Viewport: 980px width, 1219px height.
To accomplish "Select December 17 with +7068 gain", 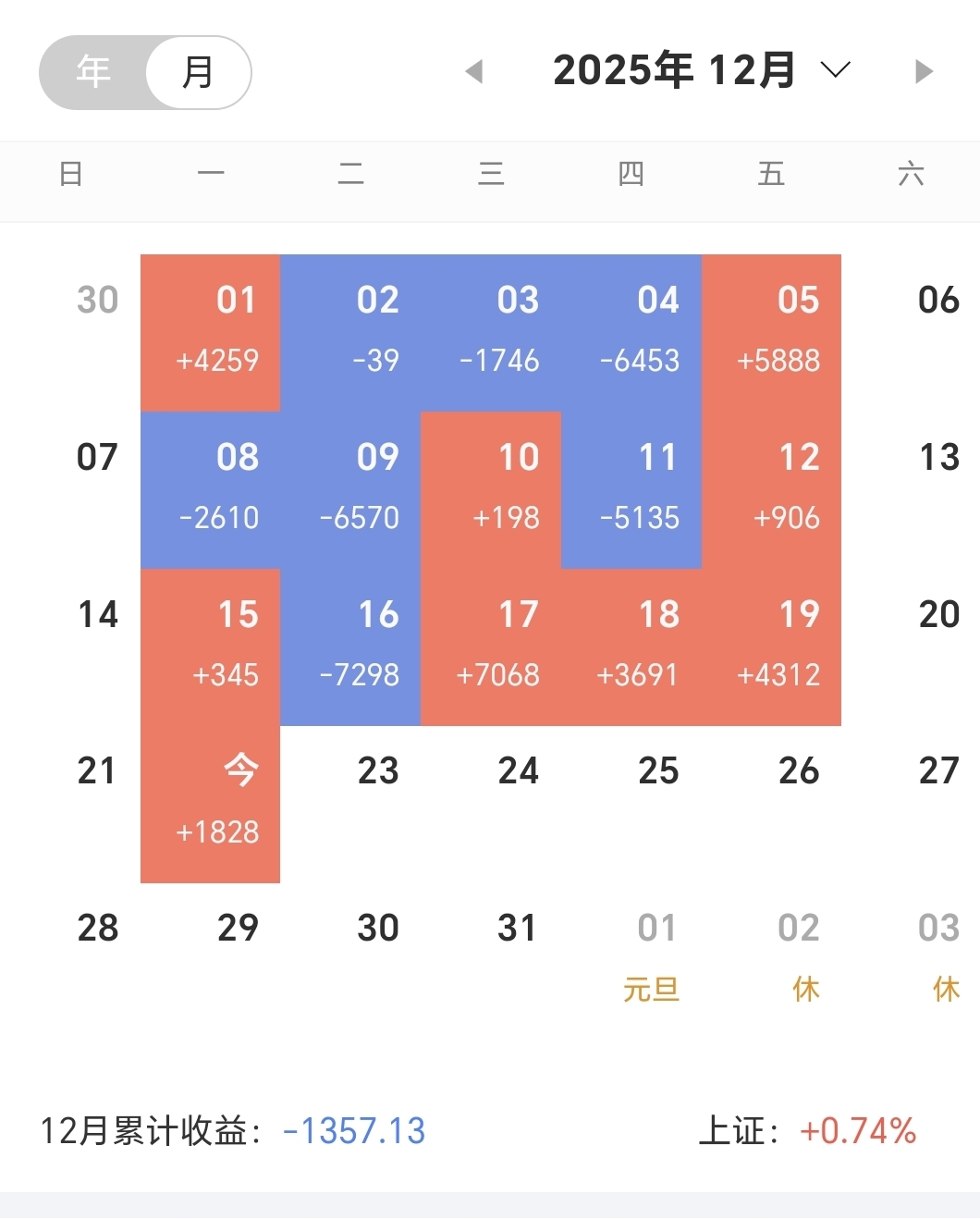I will [491, 646].
